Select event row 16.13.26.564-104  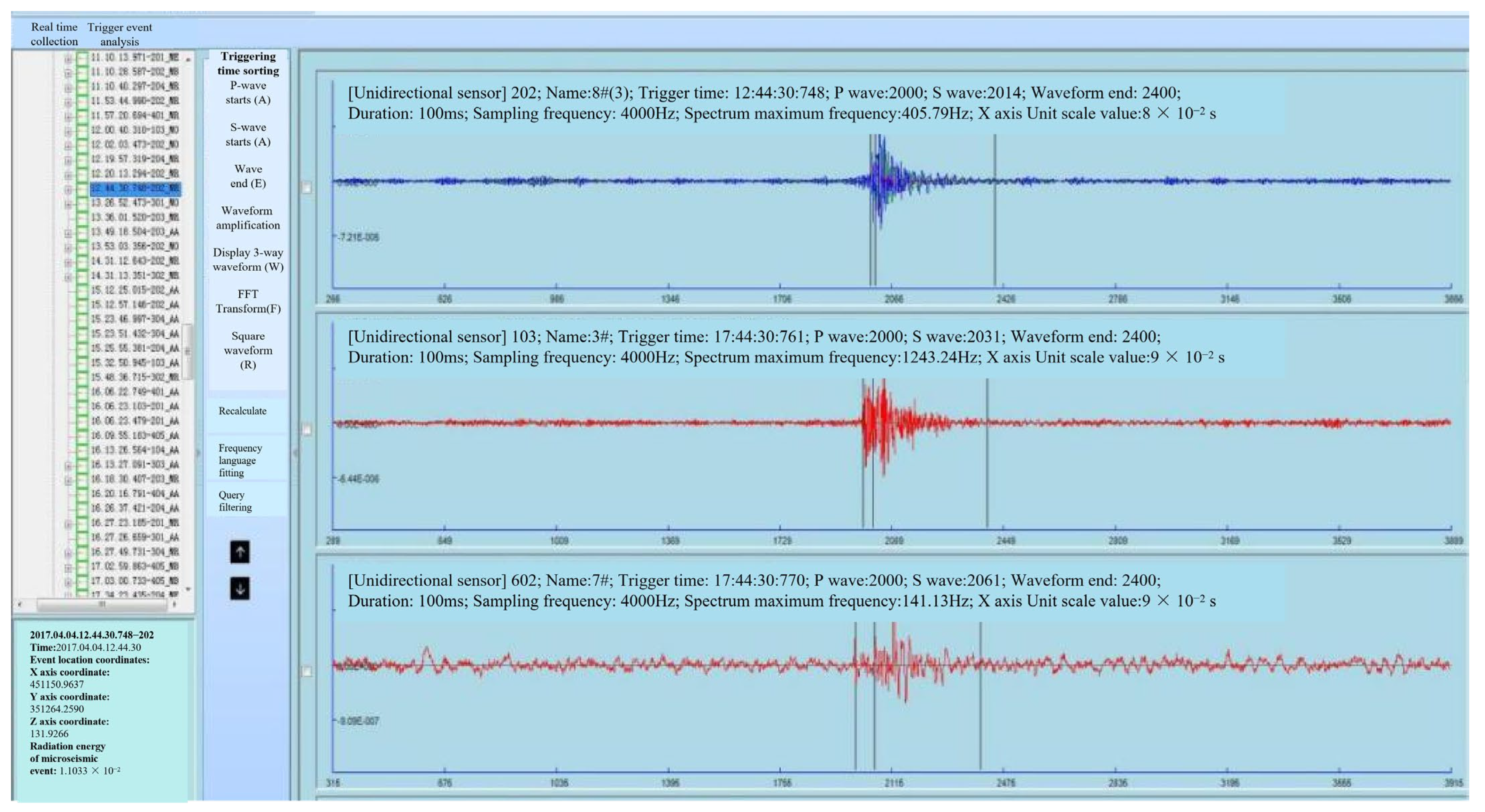(x=135, y=450)
